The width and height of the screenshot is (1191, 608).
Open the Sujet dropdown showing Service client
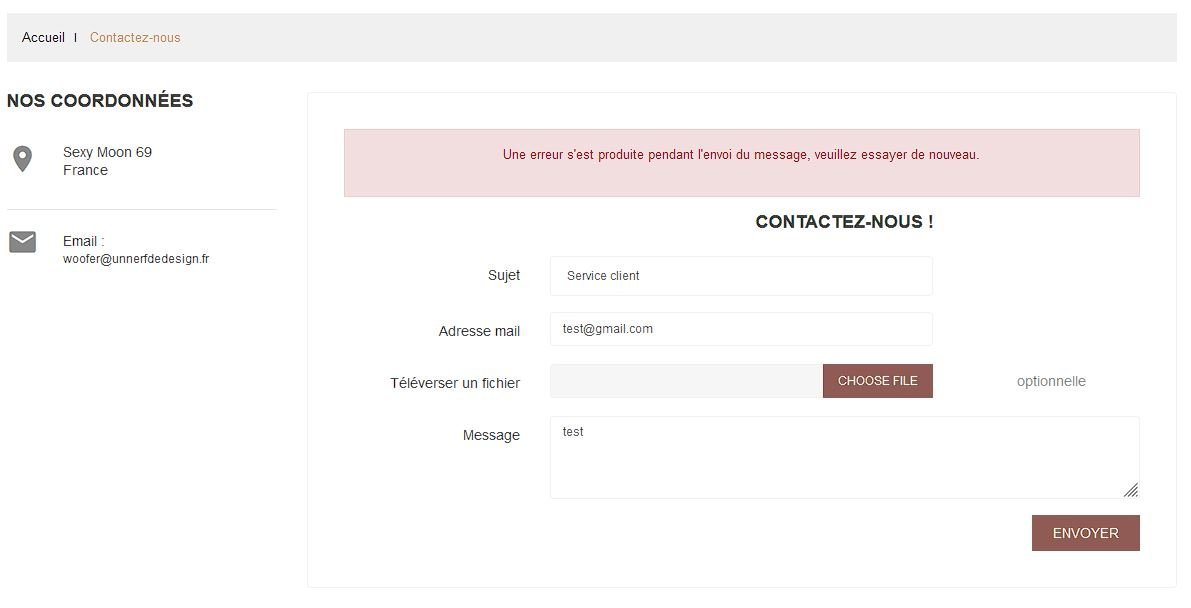coord(740,276)
